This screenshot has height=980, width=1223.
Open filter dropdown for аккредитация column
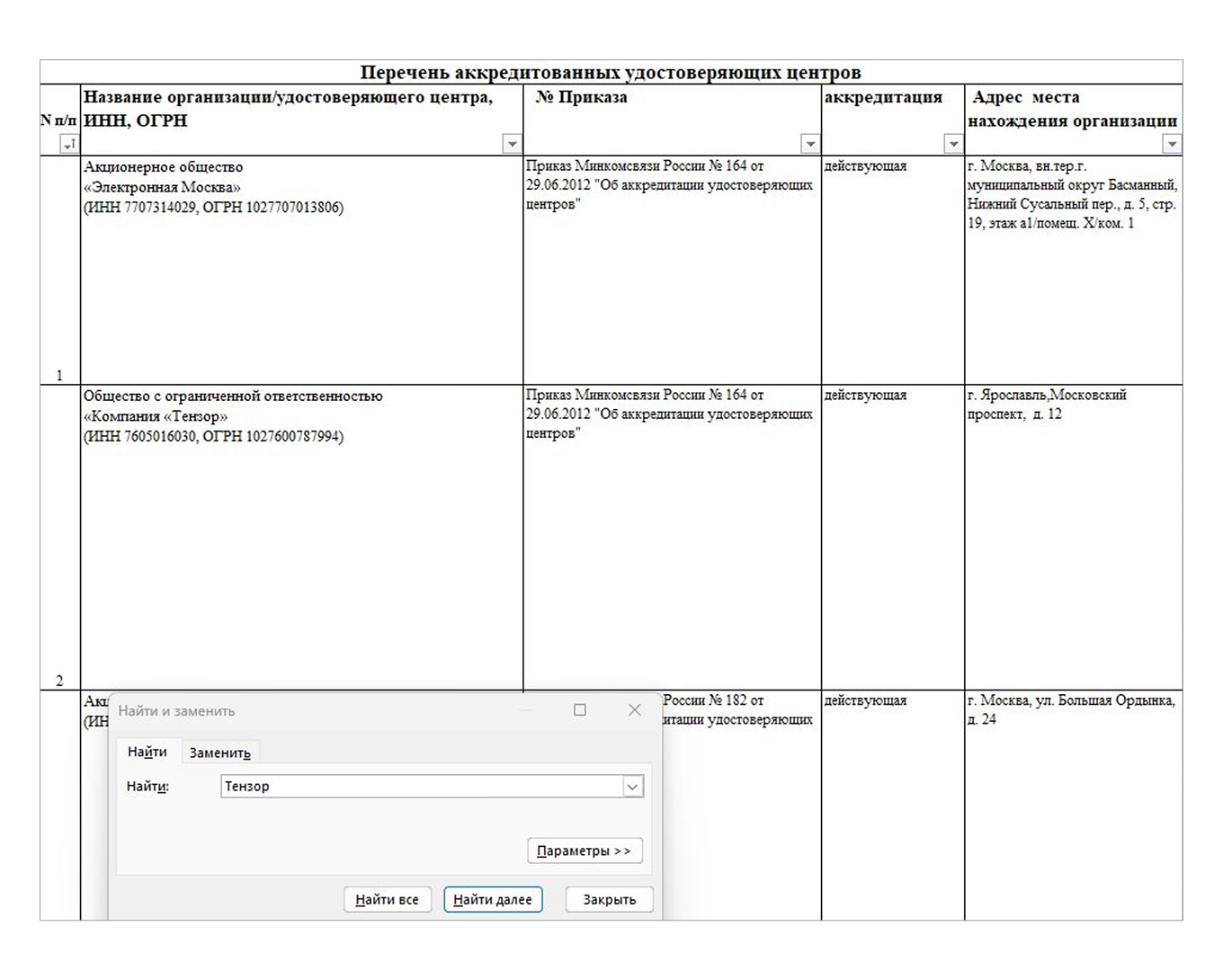(x=953, y=144)
